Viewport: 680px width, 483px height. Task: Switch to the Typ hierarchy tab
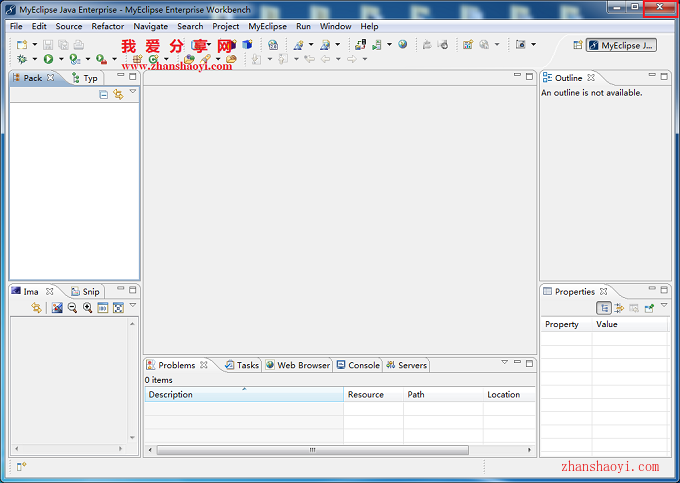coord(85,78)
